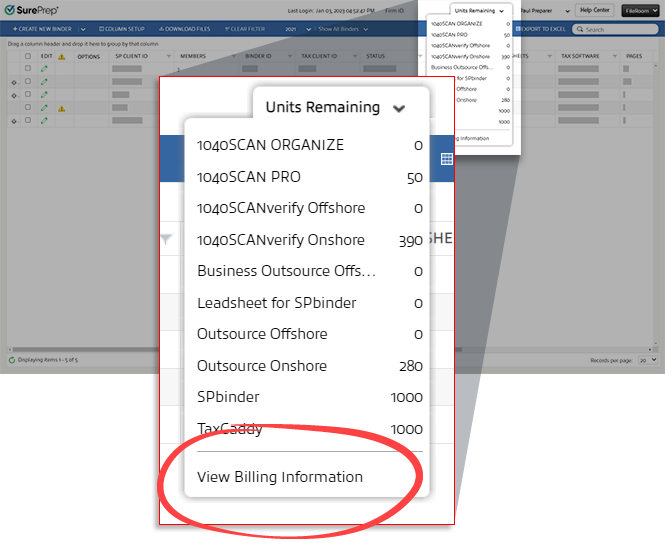Tick the select-all checkbox in the header
The width and height of the screenshot is (665, 548).
(28, 56)
